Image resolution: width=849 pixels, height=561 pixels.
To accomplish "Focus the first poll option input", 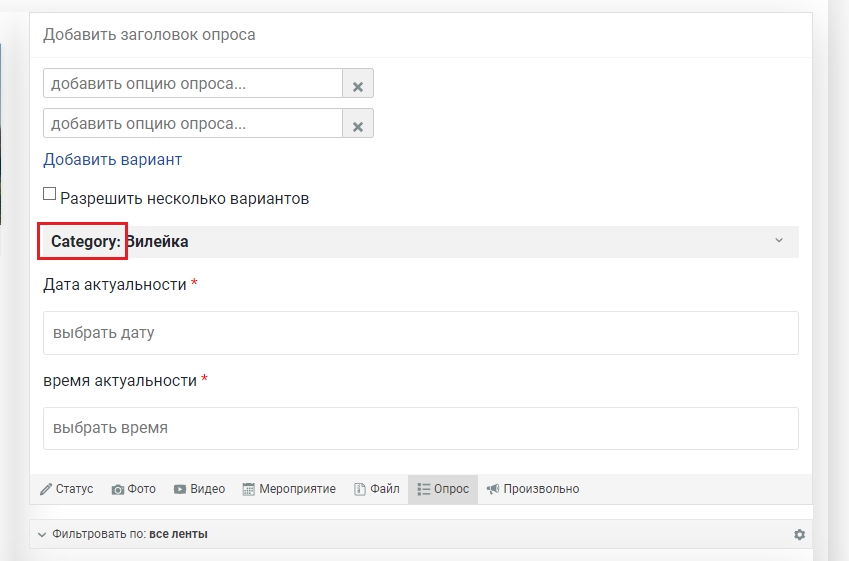I will [193, 84].
